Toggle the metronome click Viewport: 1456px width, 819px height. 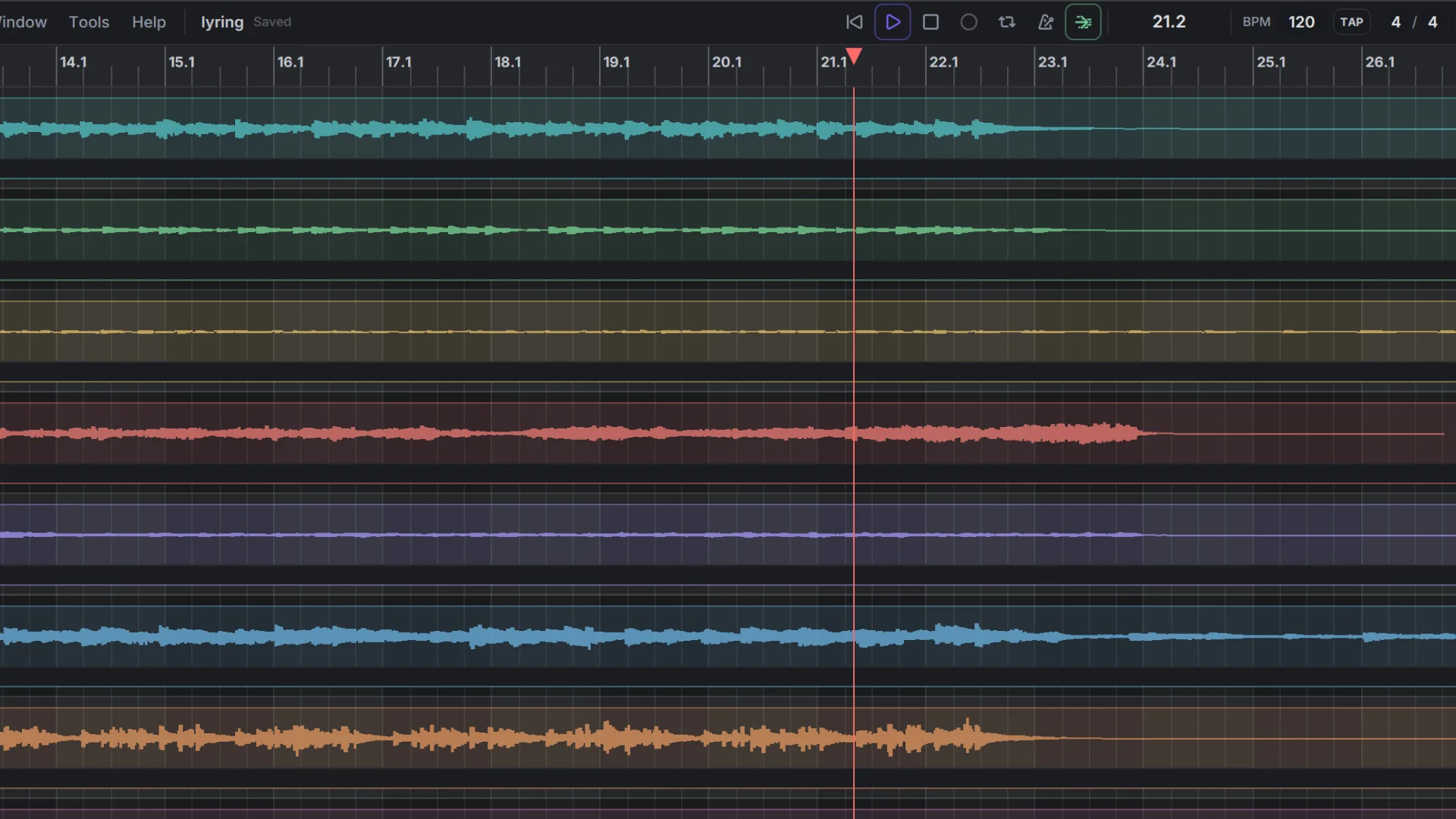(1045, 22)
